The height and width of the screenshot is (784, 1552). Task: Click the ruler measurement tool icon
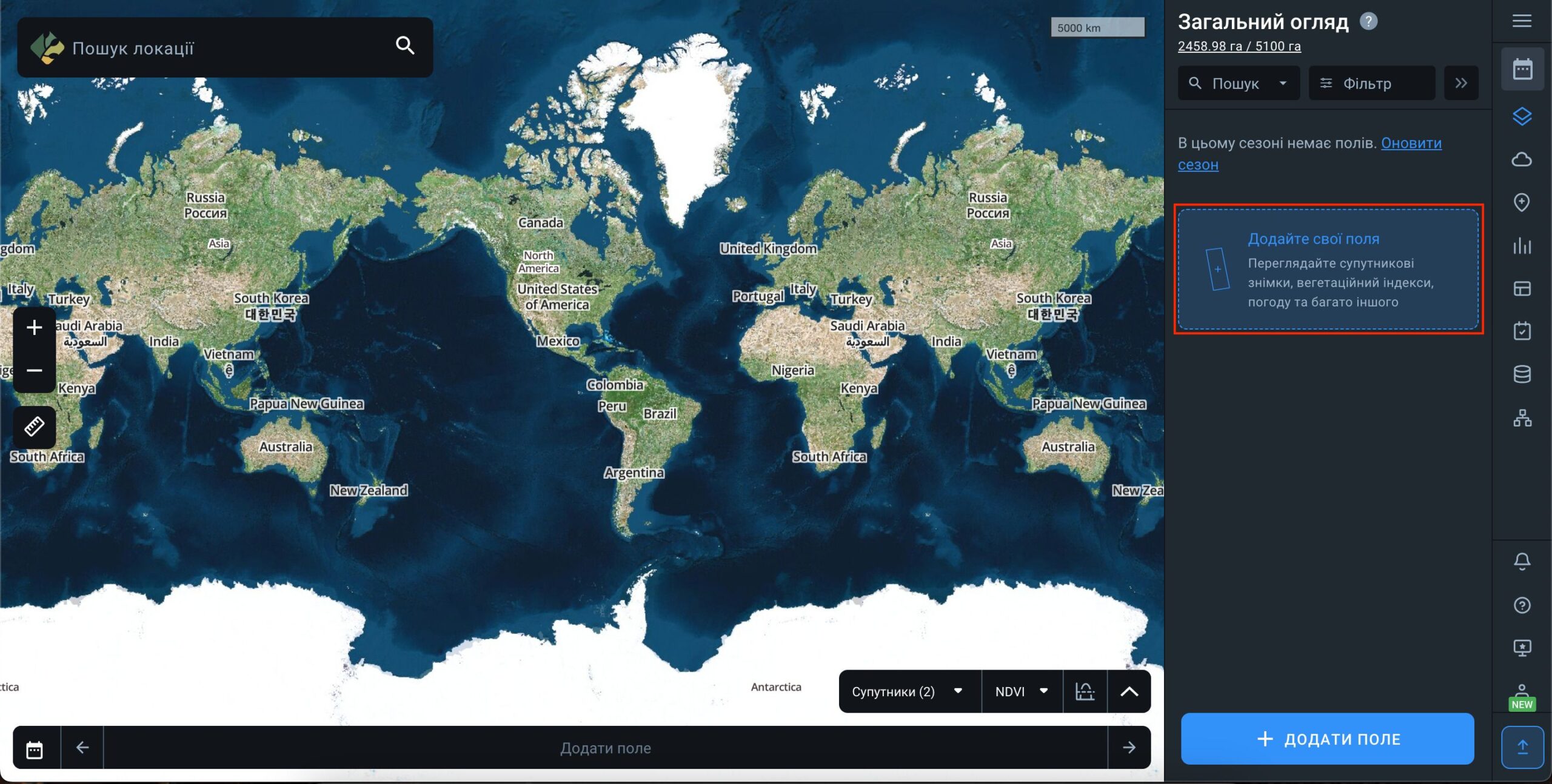pyautogui.click(x=34, y=427)
